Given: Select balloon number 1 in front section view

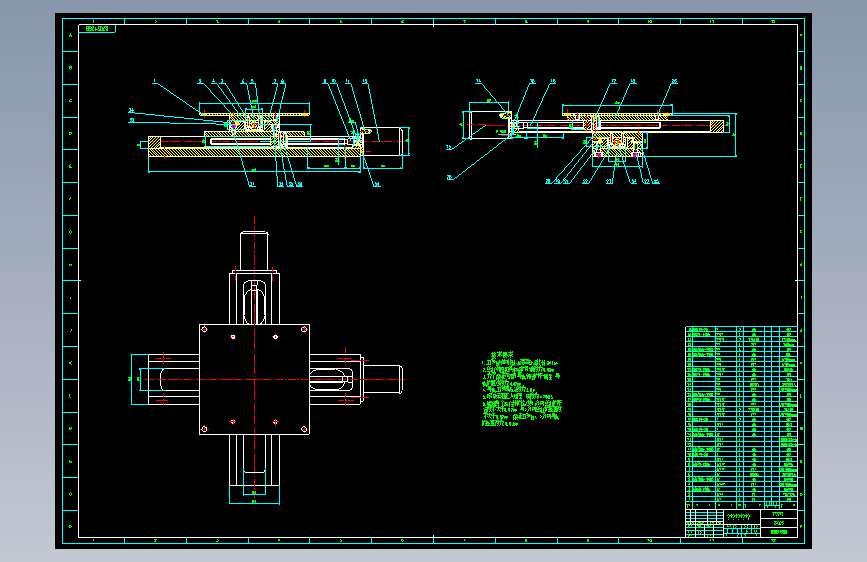Looking at the screenshot, I should point(154,82).
